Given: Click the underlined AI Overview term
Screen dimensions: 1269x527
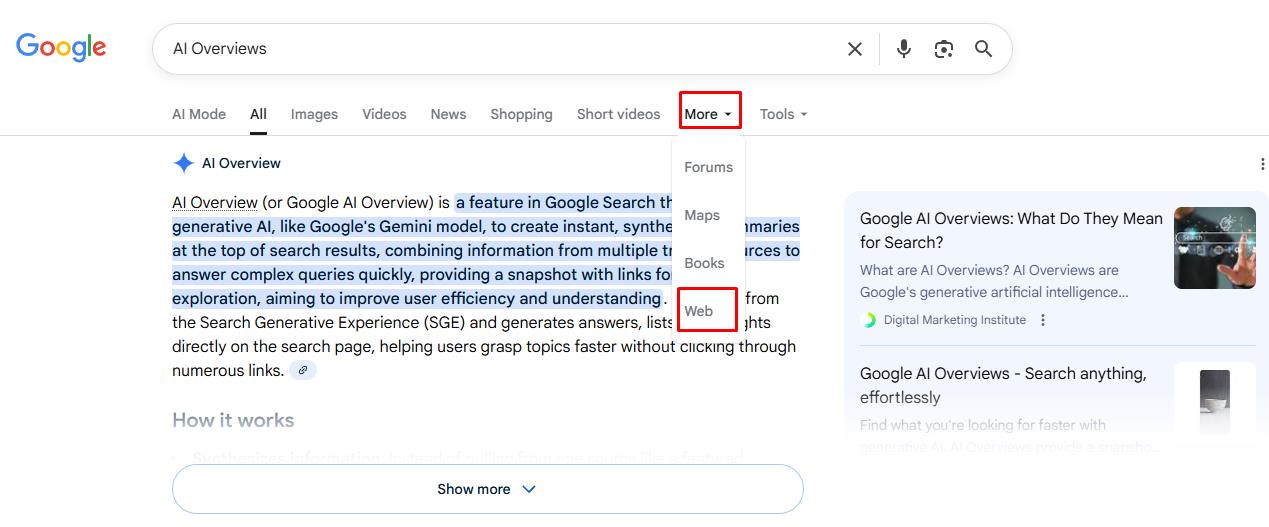Looking at the screenshot, I should pyautogui.click(x=214, y=202).
